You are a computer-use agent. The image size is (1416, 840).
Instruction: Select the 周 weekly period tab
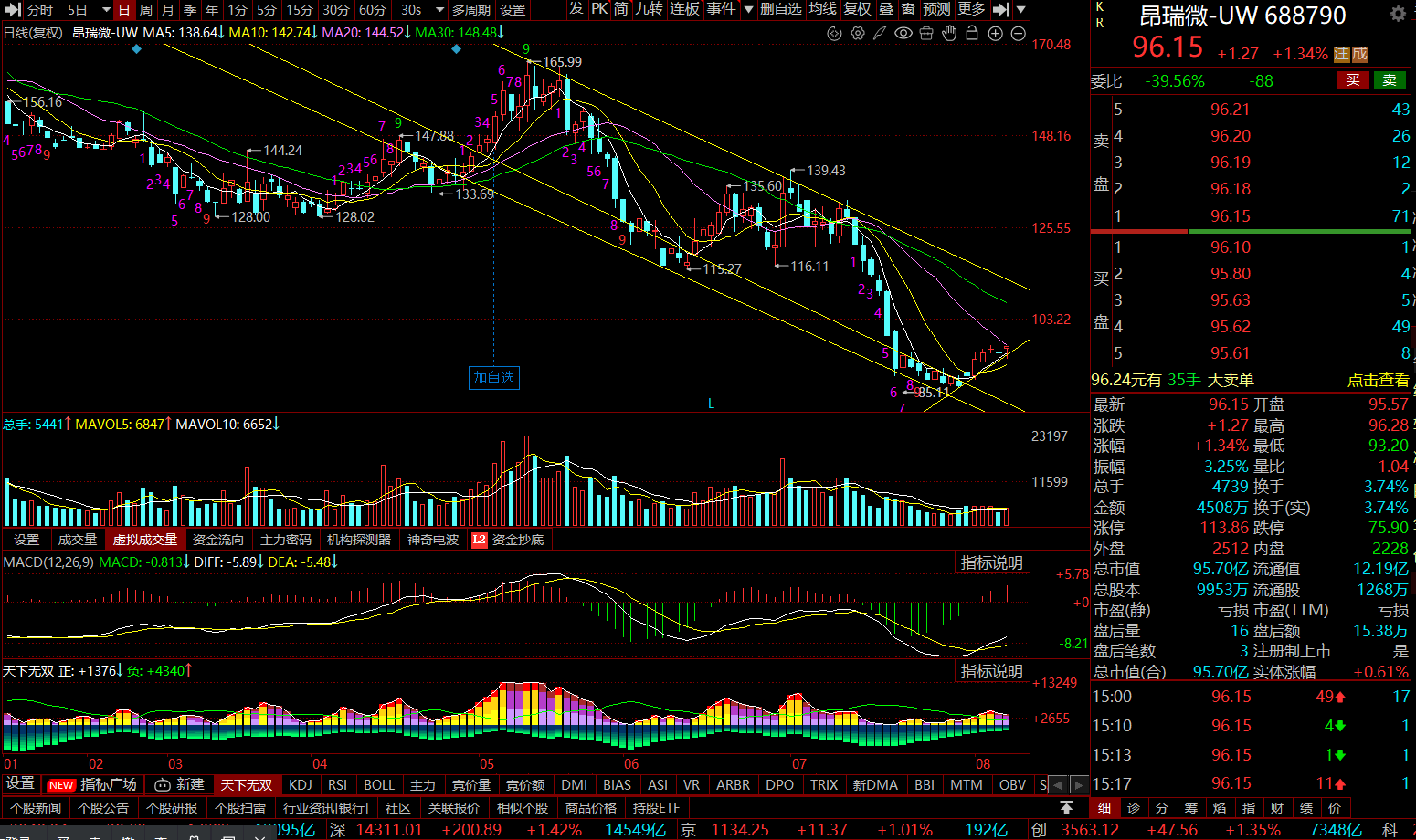click(145, 9)
